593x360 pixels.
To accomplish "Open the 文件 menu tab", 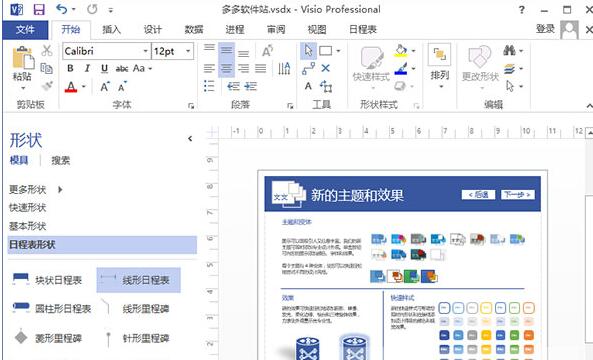I will [25, 30].
